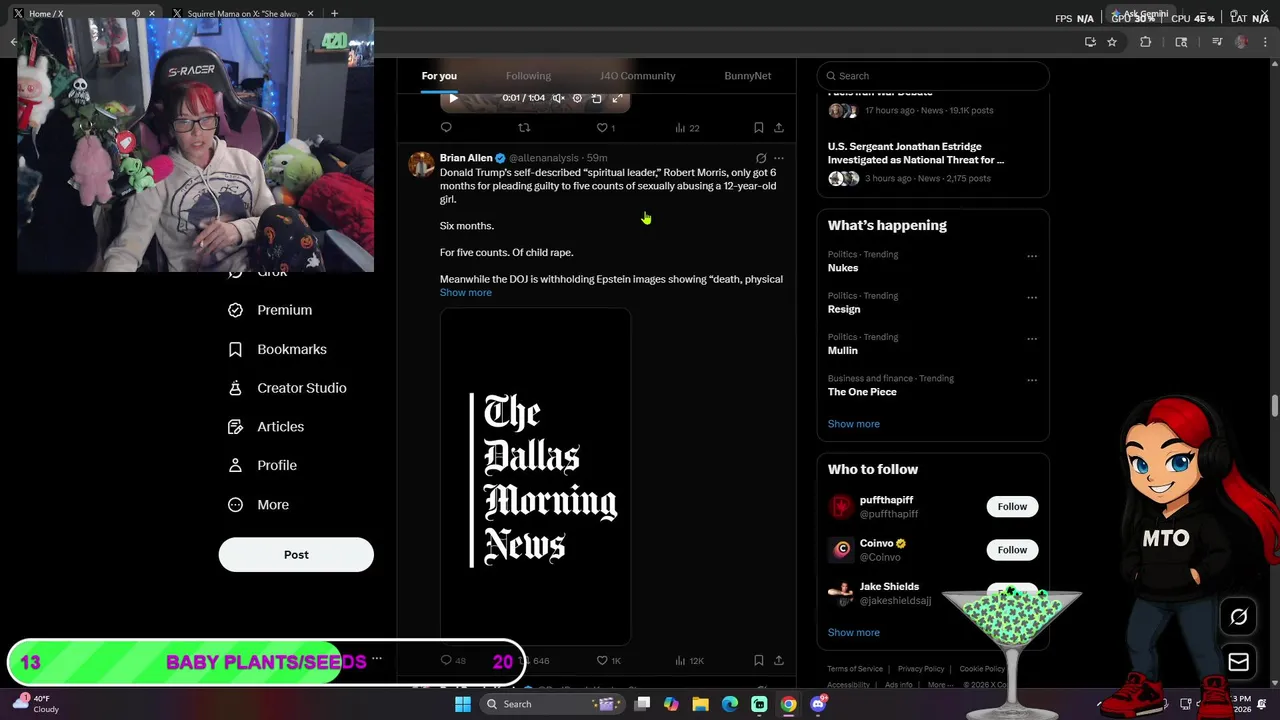Share Brian Allen's post
The width and height of the screenshot is (1280, 720).
[x=779, y=660]
